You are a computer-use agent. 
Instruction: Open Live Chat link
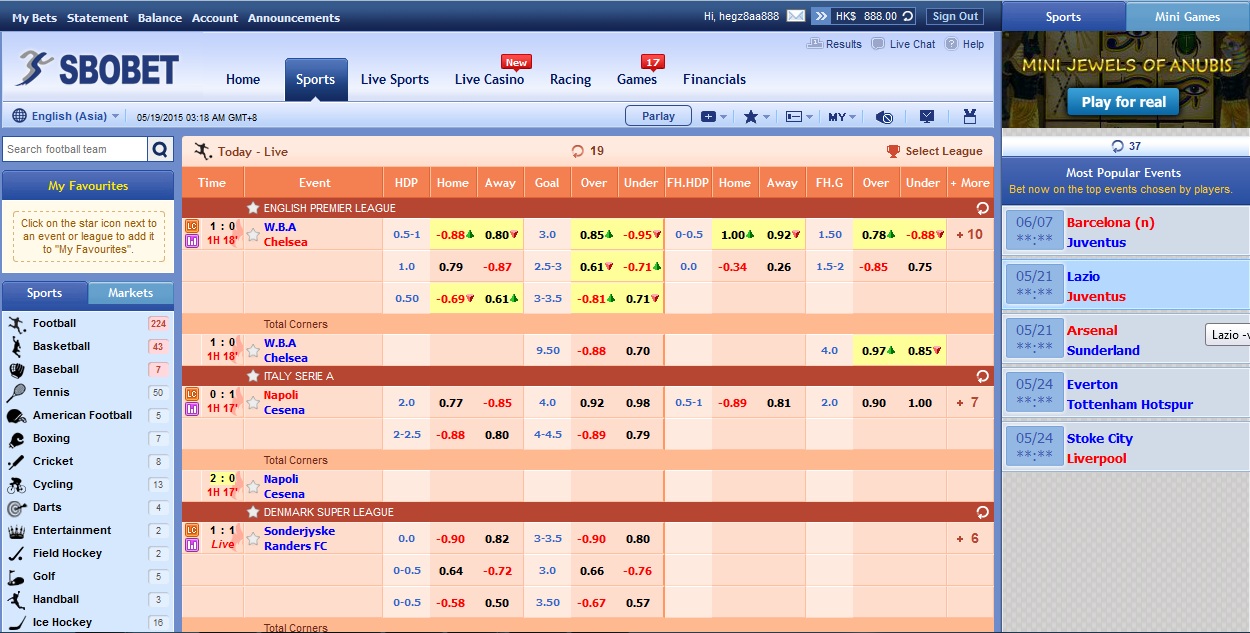[x=904, y=44]
